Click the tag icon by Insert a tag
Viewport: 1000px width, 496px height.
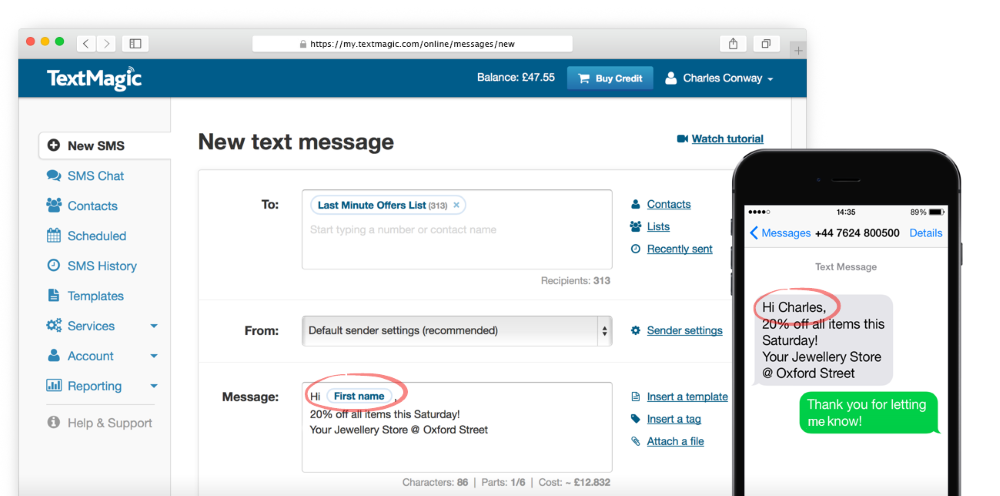pos(635,419)
